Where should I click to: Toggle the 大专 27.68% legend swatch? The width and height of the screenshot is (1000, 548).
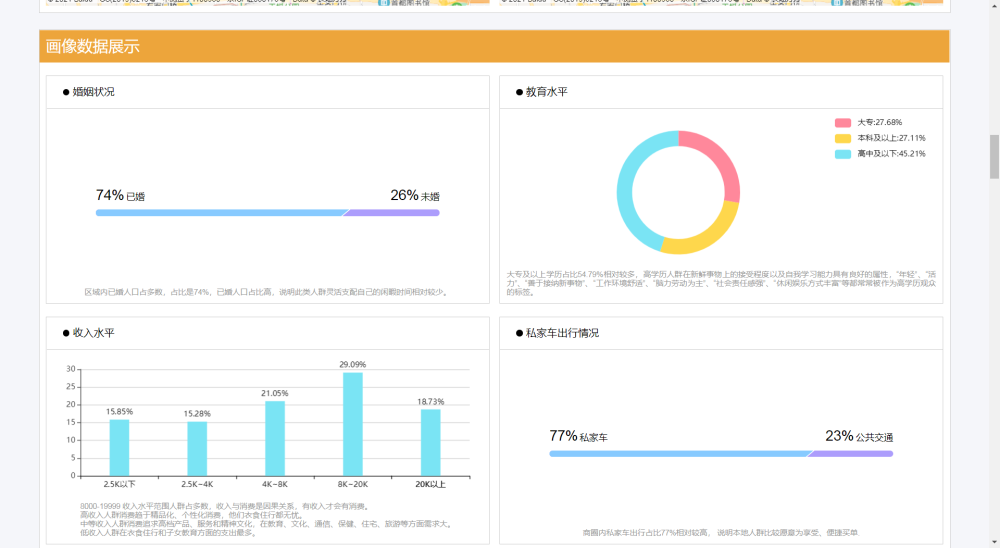842,122
